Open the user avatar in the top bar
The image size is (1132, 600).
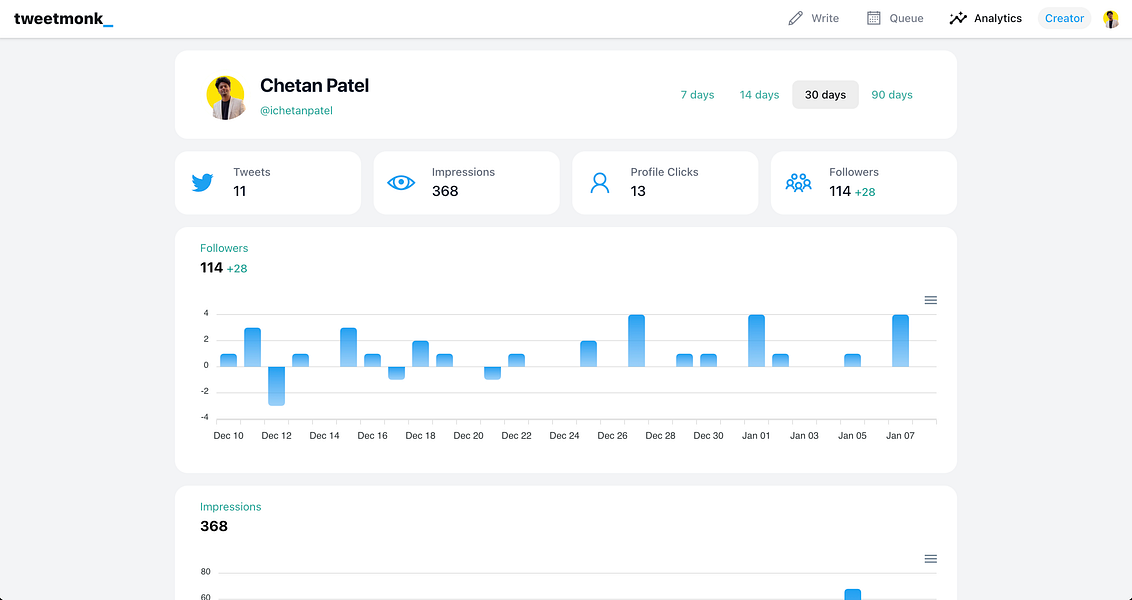[1110, 19]
